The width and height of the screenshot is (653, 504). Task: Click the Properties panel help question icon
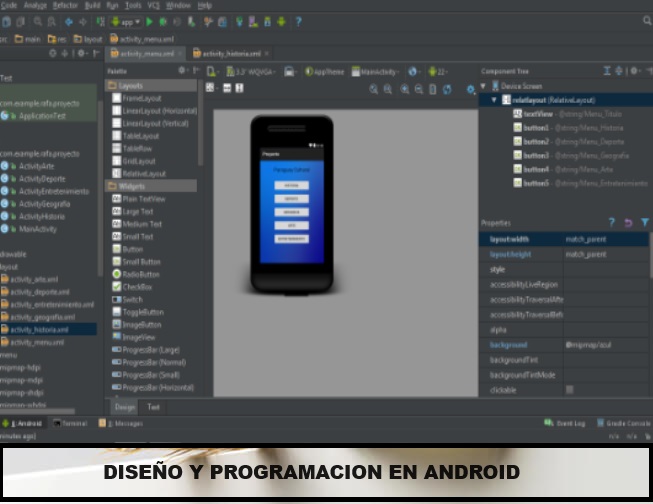[611, 222]
